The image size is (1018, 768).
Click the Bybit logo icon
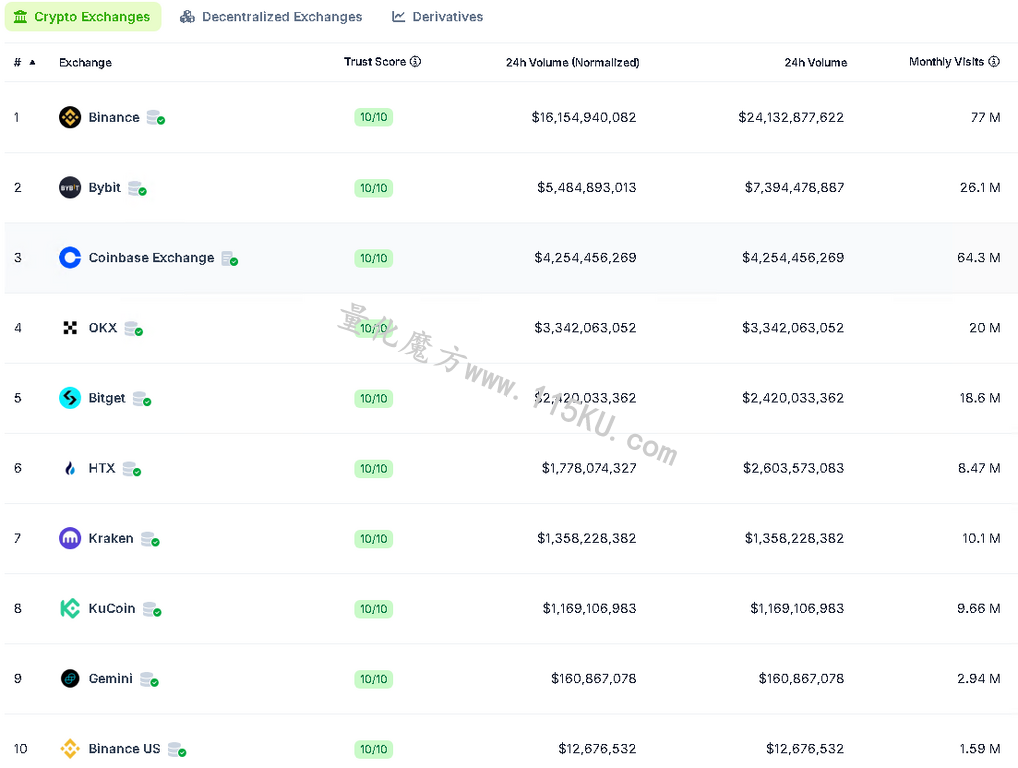click(x=70, y=188)
